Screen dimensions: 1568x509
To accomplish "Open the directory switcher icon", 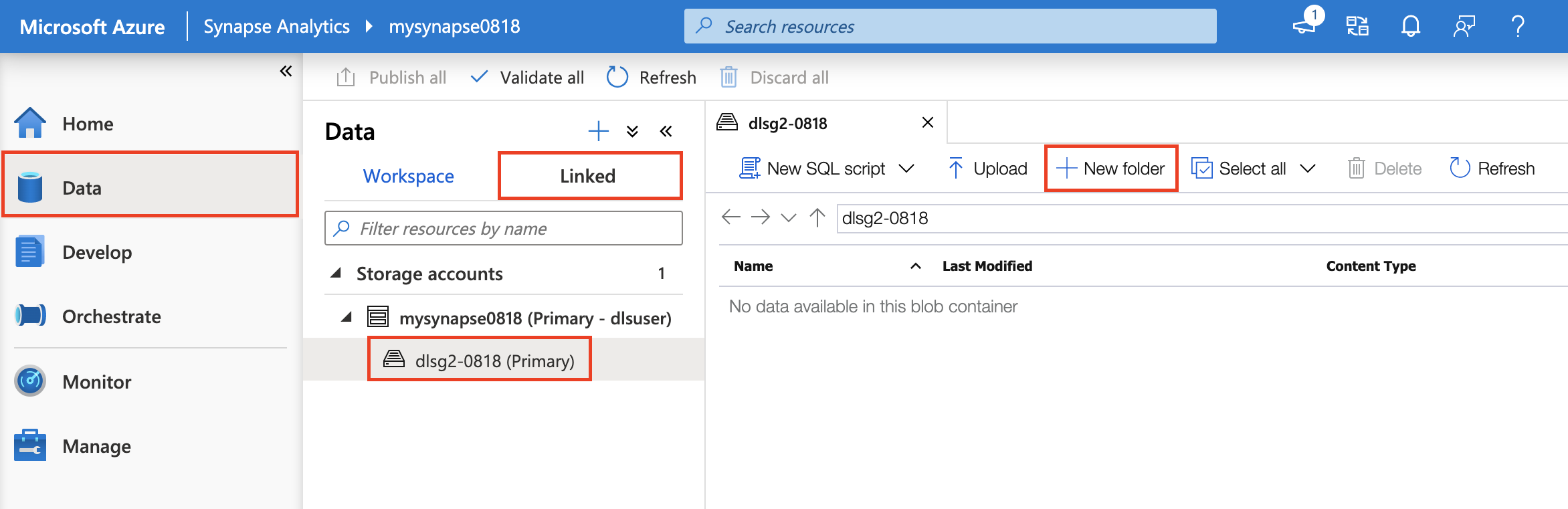I will tap(1357, 26).
